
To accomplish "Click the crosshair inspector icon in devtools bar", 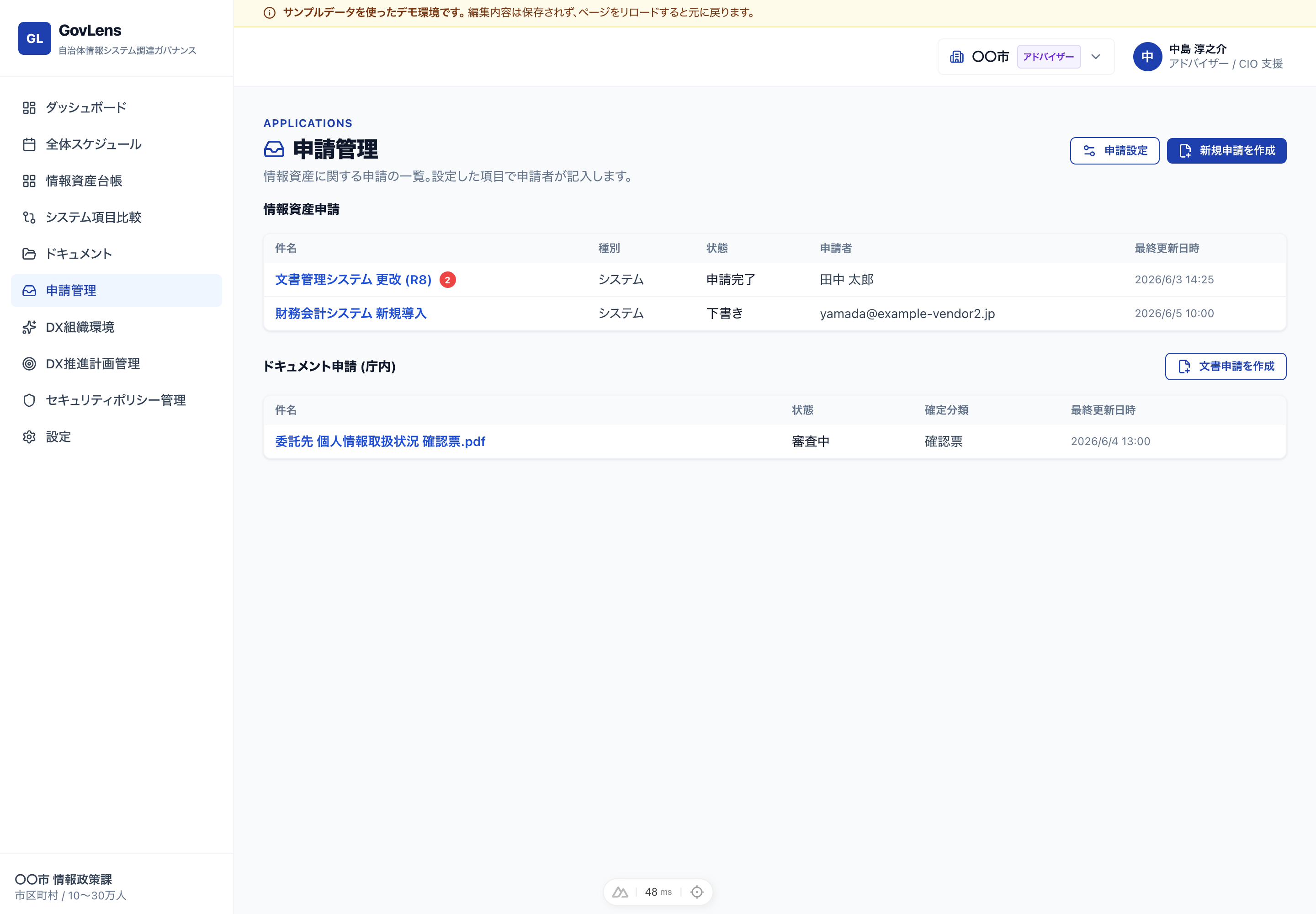I will click(697, 892).
